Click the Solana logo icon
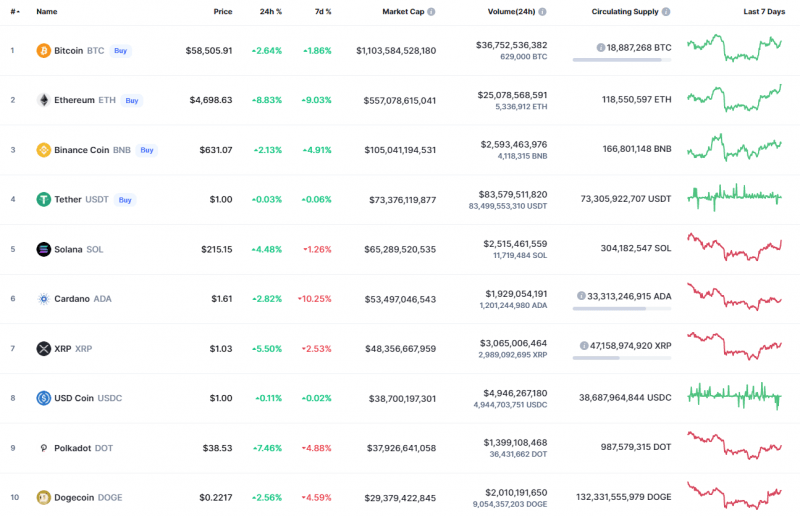Viewport: 800px width, 516px height. [43, 249]
